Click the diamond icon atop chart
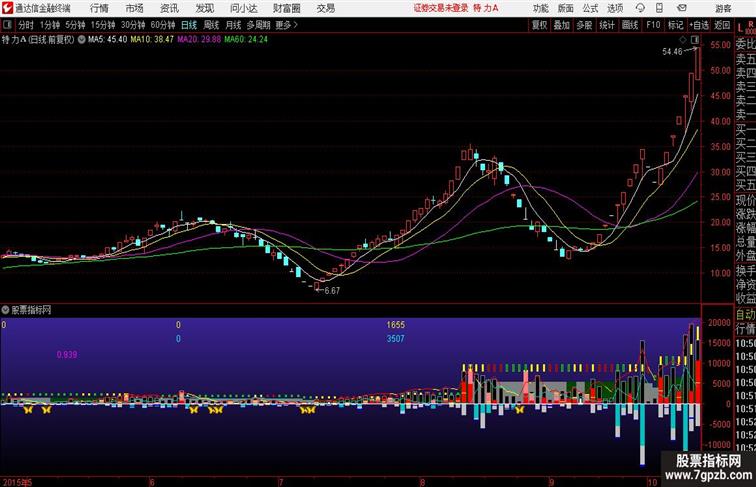Viewport: 756px width, 487px height. coord(682,40)
